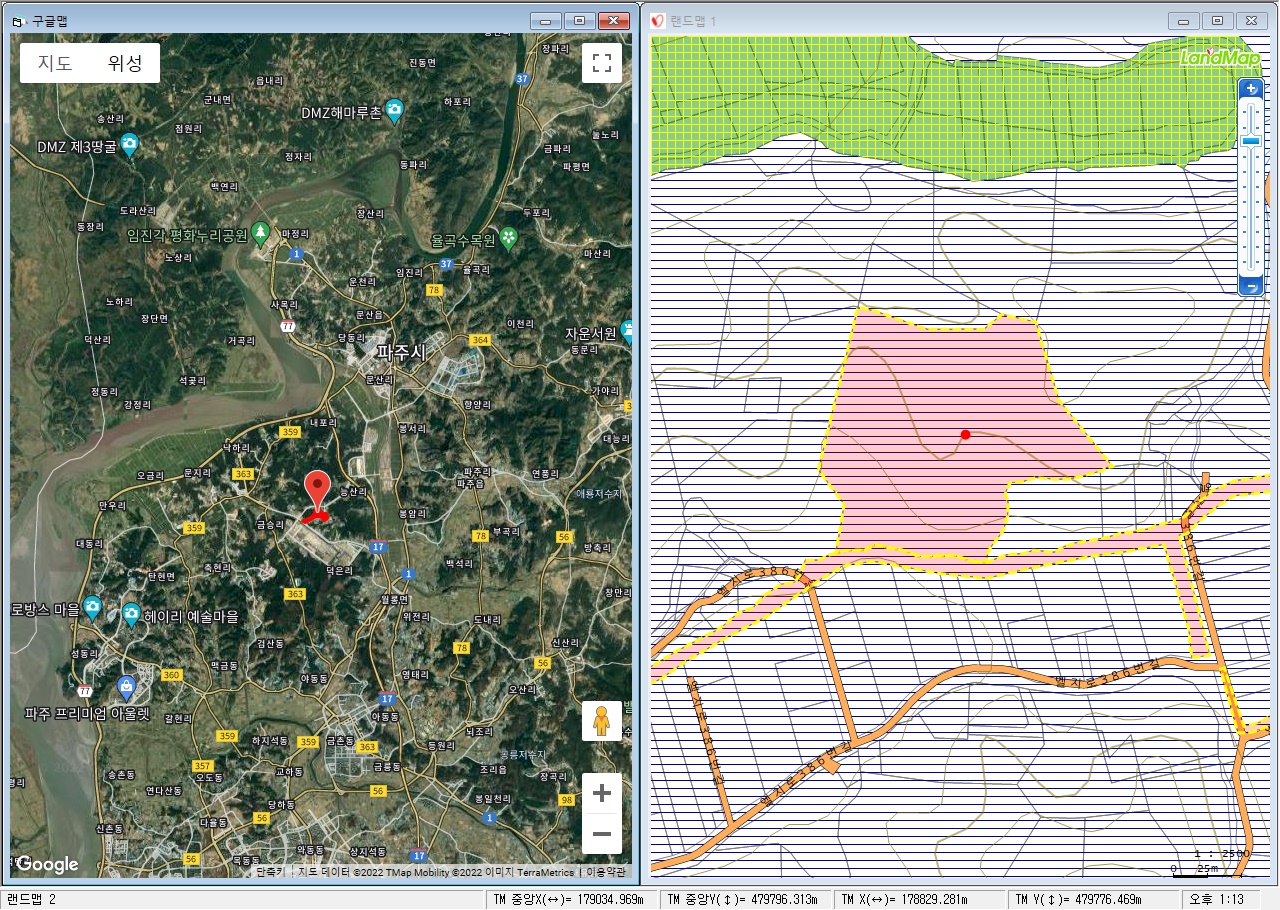Switch Google map to 지도 view
Screen dimensions: 1280x910
point(55,63)
